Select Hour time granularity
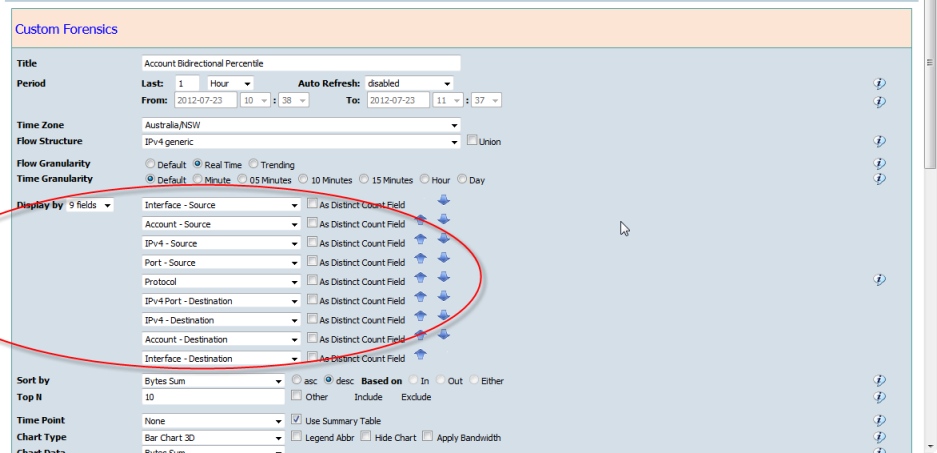The image size is (937, 453). point(424,179)
